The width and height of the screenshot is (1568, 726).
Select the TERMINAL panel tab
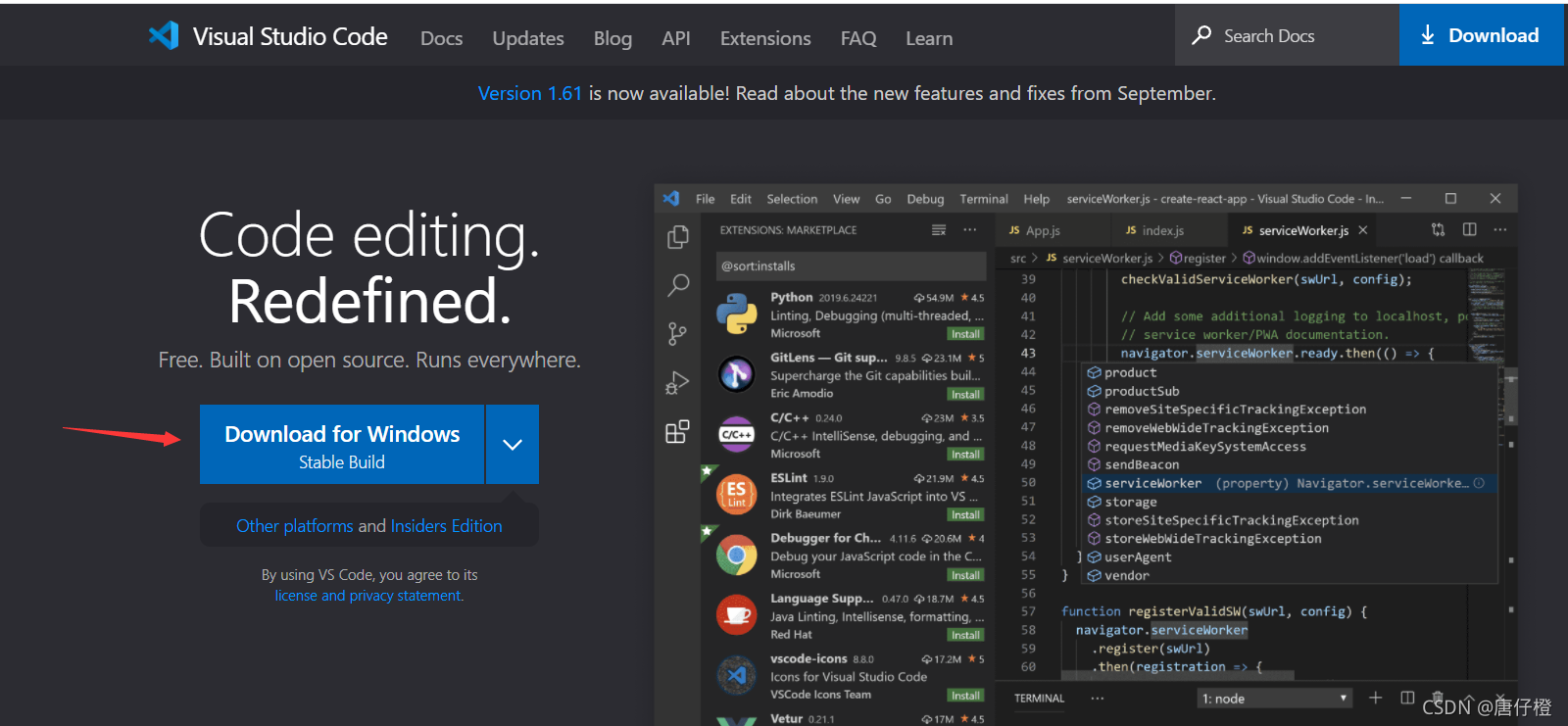[x=1039, y=699]
